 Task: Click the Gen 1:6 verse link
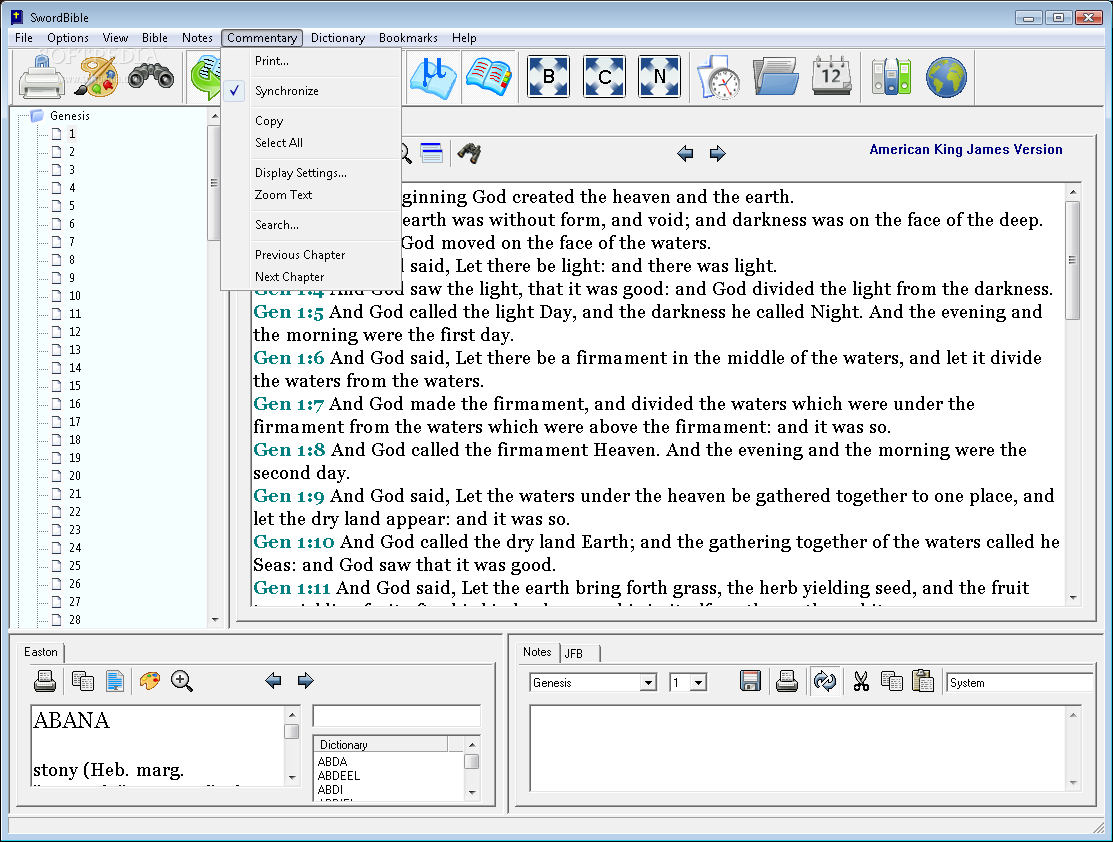(289, 358)
